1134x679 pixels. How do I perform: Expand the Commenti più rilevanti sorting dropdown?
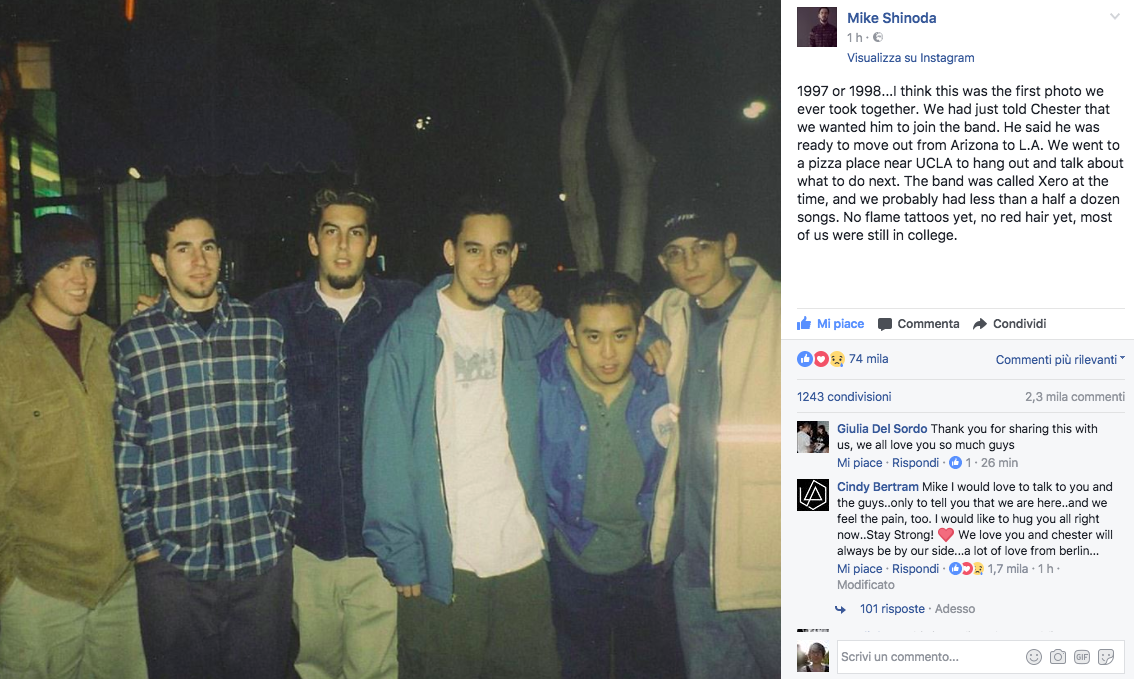pos(1060,359)
